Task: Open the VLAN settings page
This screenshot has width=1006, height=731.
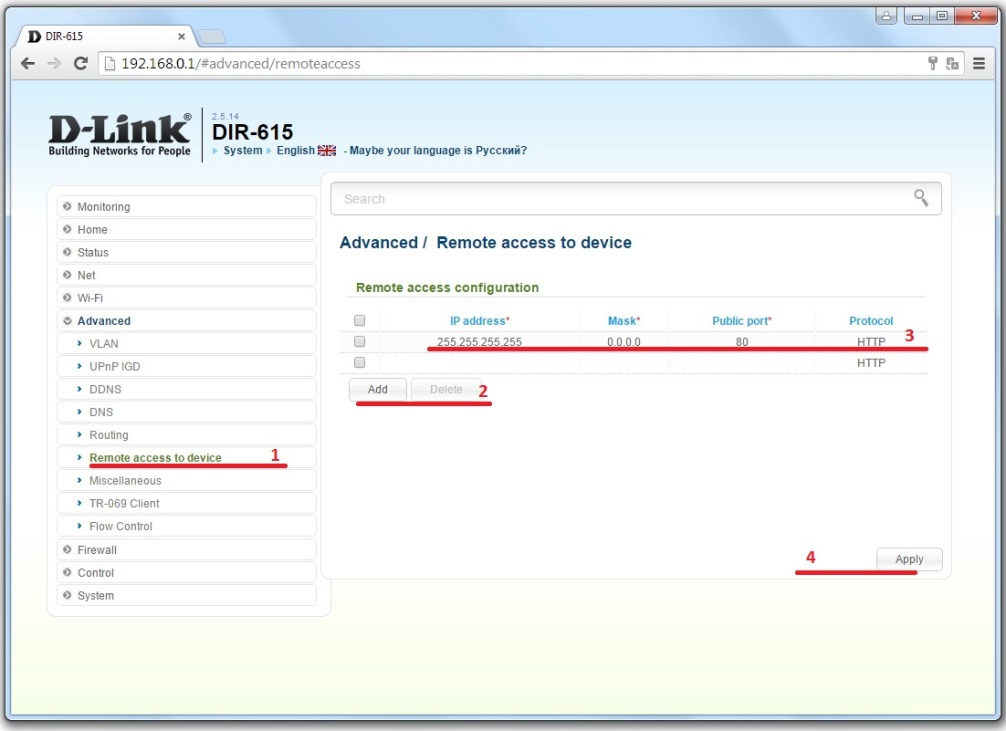Action: (x=186, y=343)
